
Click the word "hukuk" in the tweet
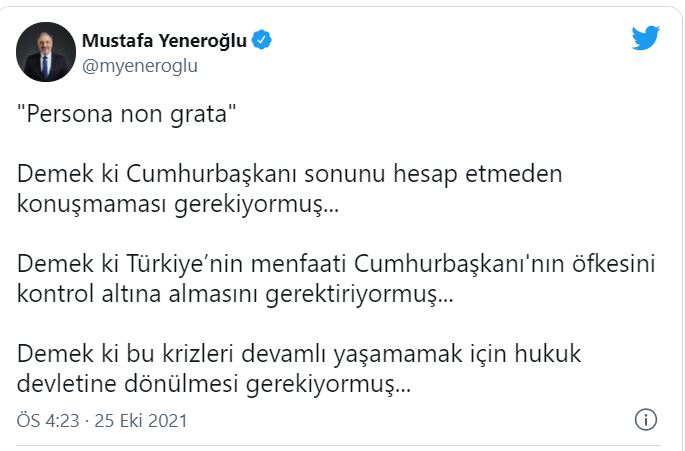tap(553, 357)
